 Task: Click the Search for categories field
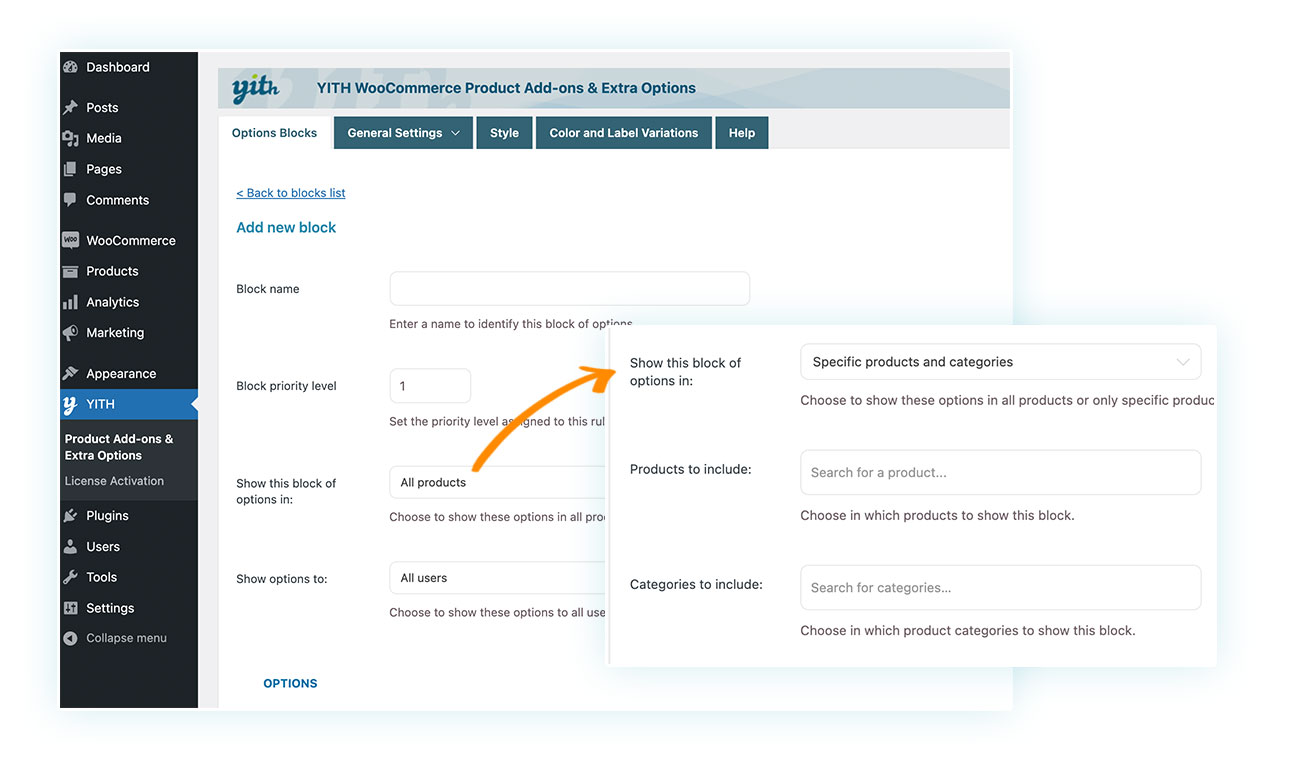click(x=1001, y=588)
